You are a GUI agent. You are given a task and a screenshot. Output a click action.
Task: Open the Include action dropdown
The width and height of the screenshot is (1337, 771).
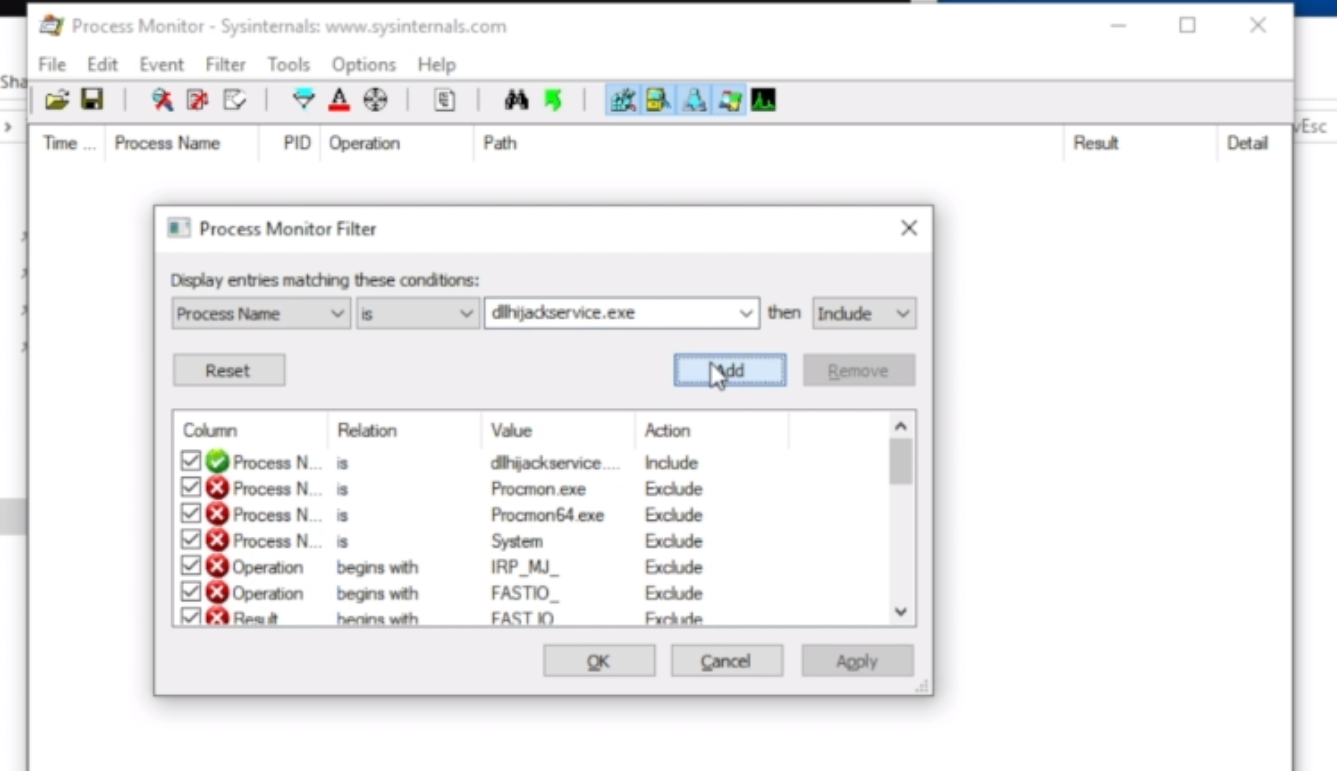864,313
